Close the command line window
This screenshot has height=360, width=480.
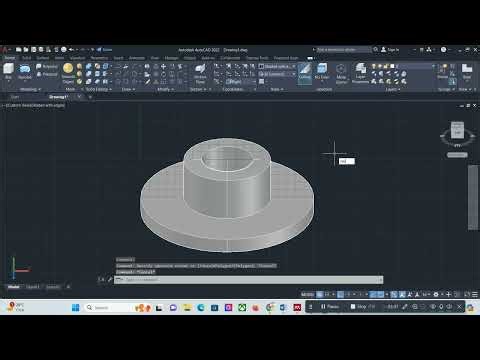[x=101, y=279]
